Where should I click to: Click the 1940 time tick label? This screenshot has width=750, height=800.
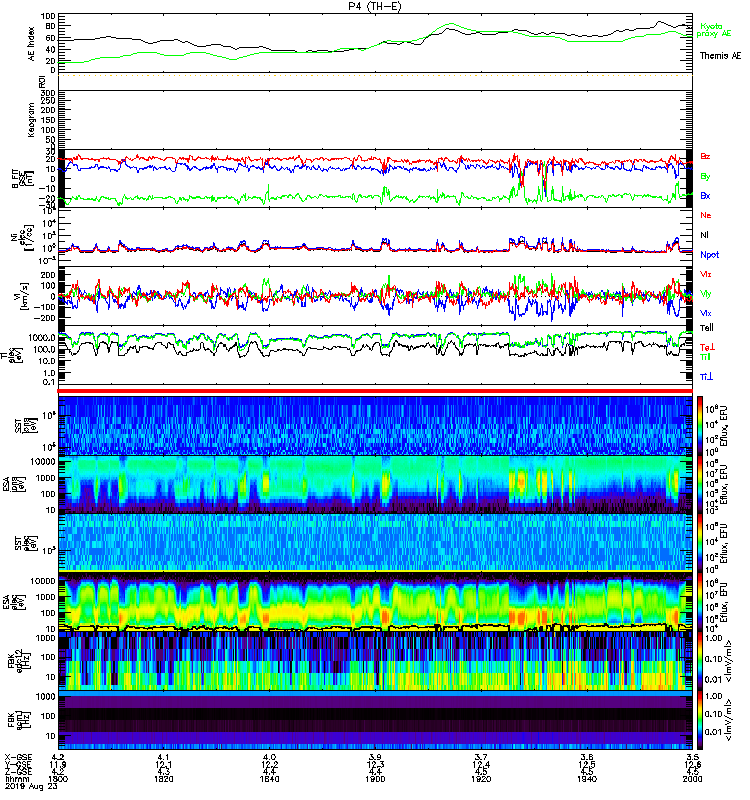point(587,779)
